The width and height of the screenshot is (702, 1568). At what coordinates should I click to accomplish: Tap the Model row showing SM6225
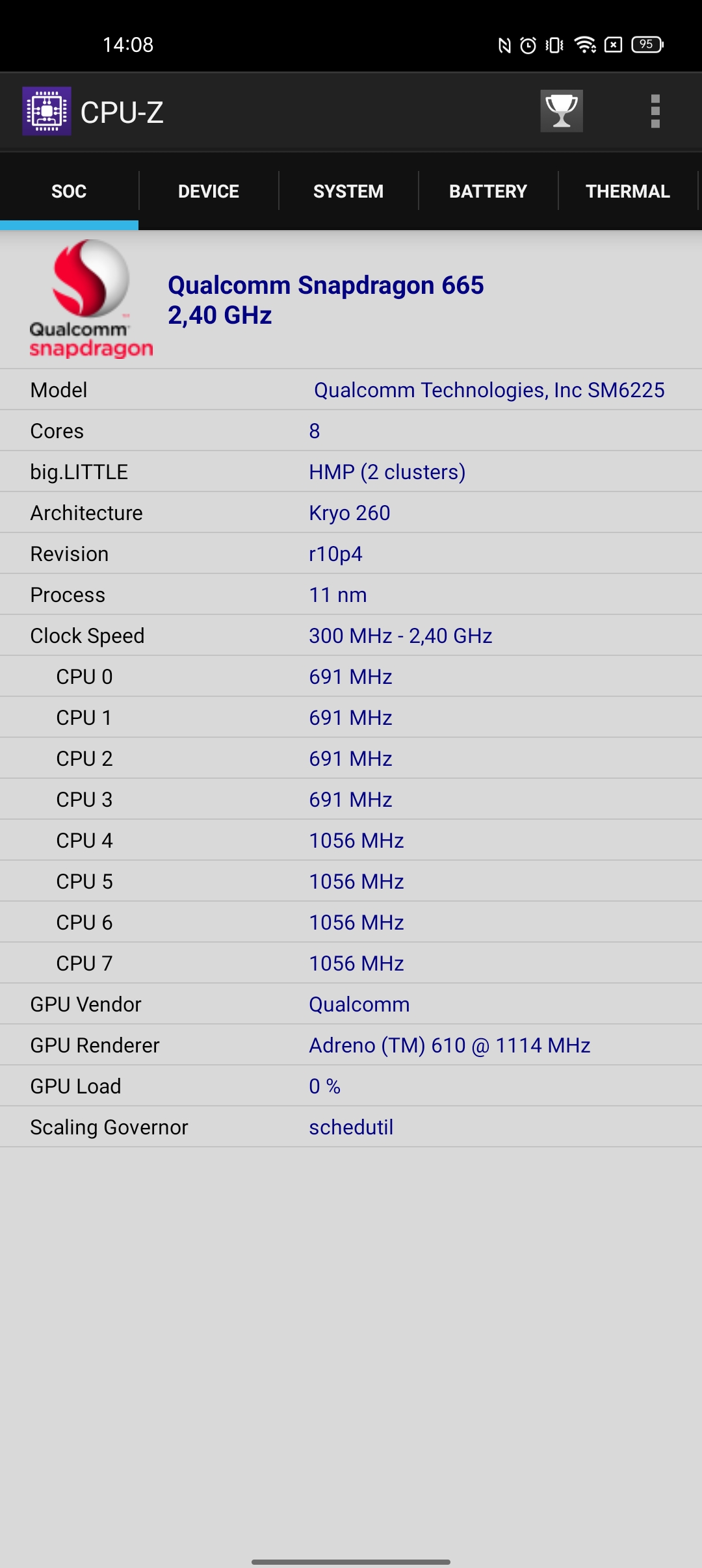pyautogui.click(x=351, y=390)
